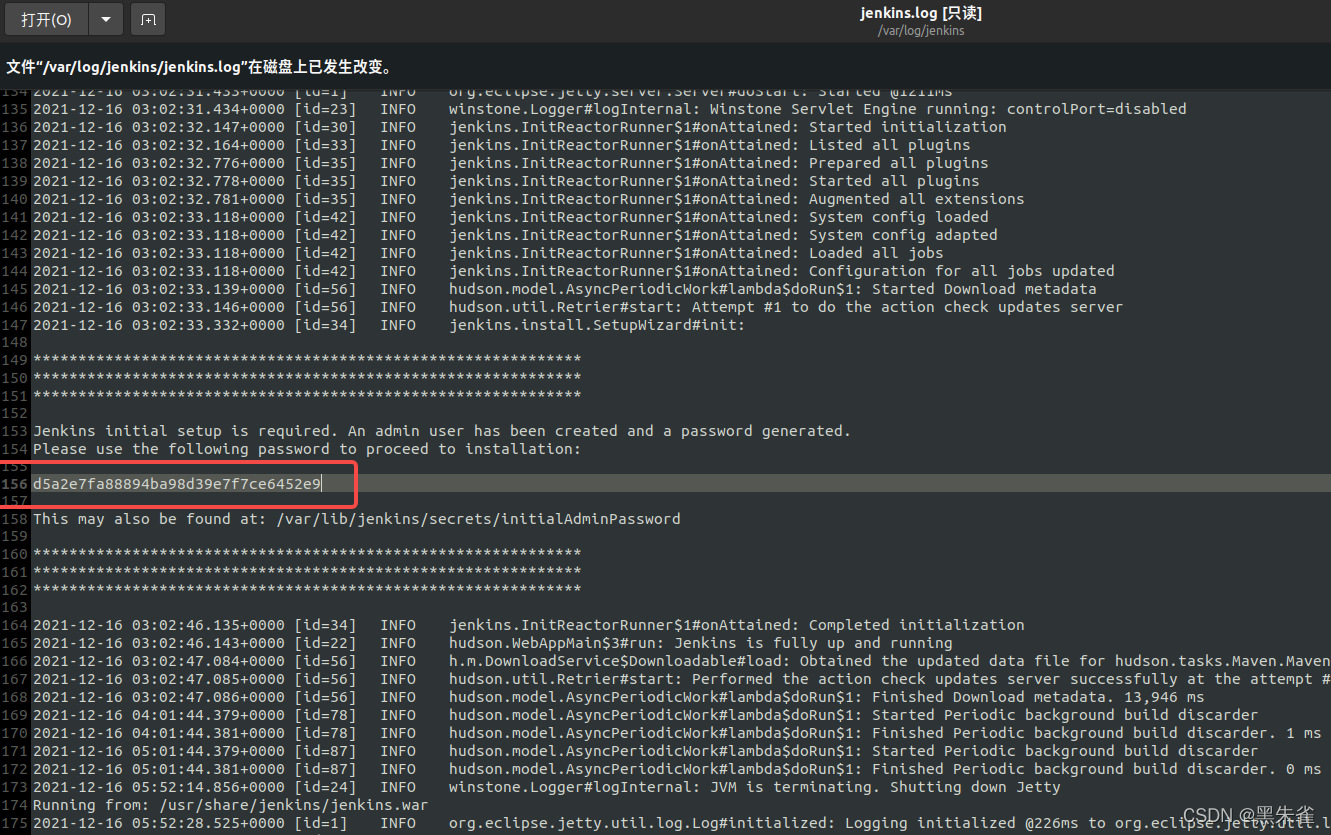Viewport: 1331px width, 835px height.
Task: Click line "Winstone Servlet Engine running: controlPort=disabled"
Action: tap(609, 109)
